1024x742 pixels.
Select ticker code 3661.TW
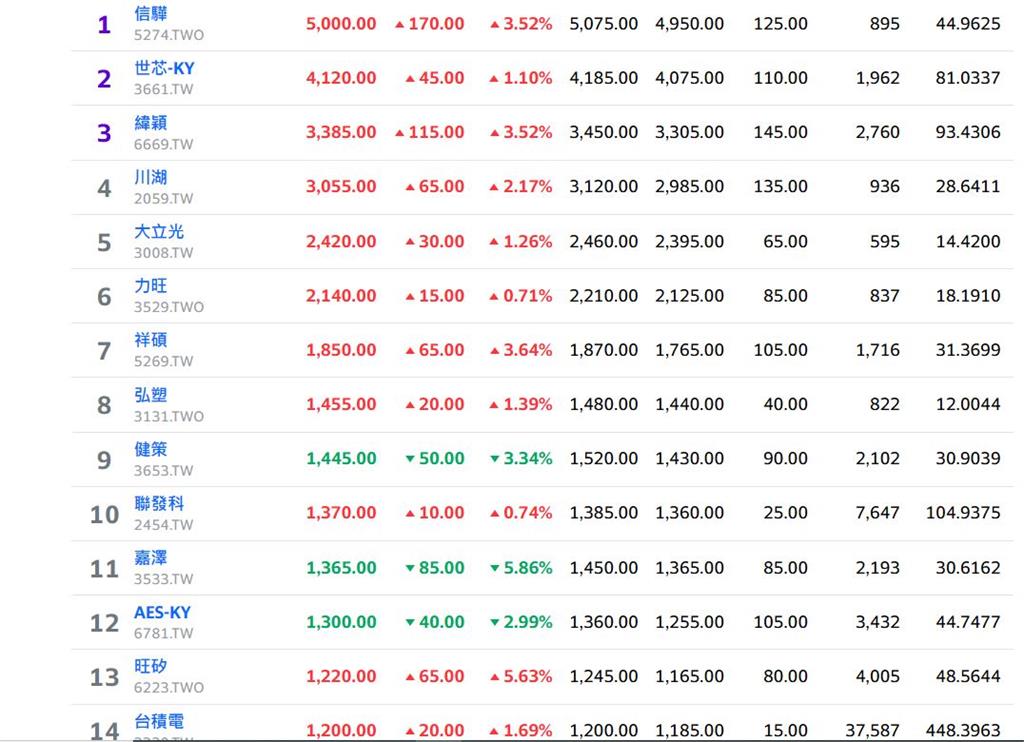tap(164, 89)
